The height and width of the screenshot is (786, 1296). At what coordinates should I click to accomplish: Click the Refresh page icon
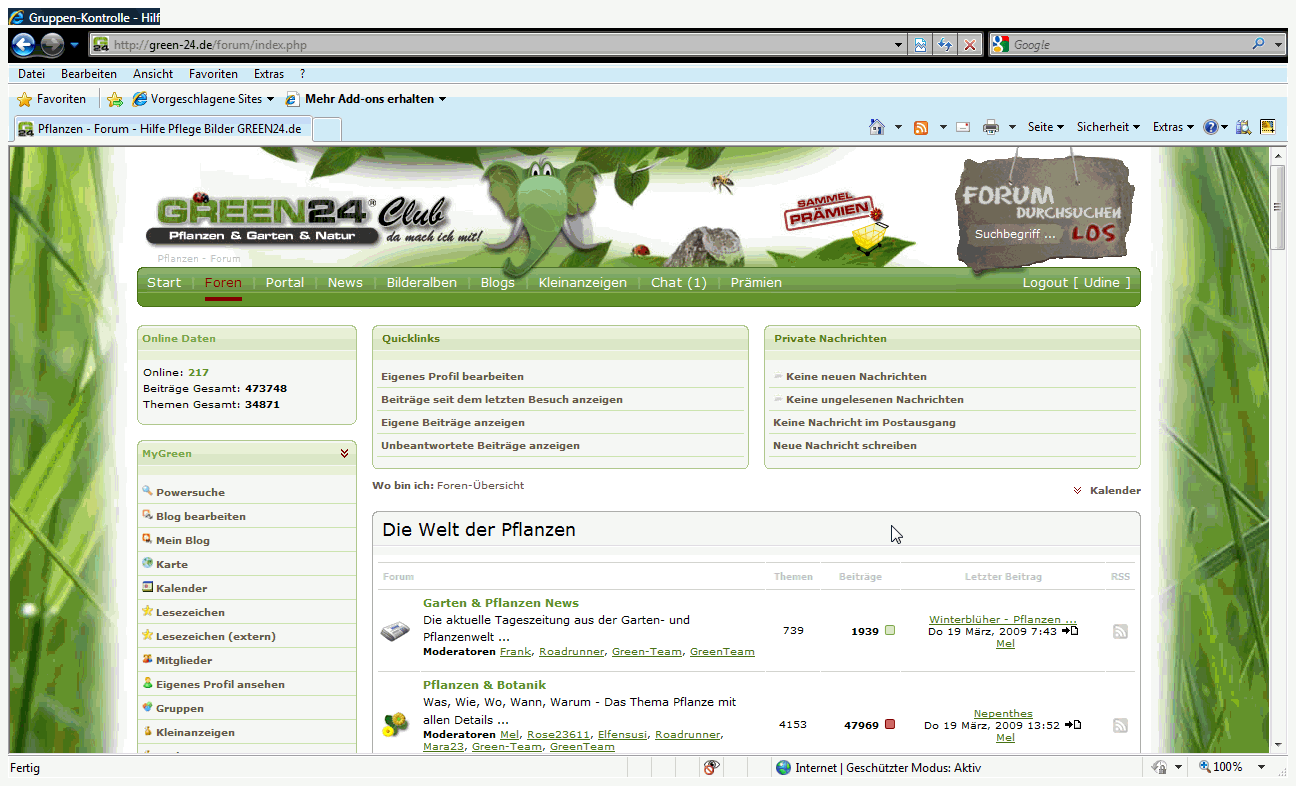click(944, 45)
